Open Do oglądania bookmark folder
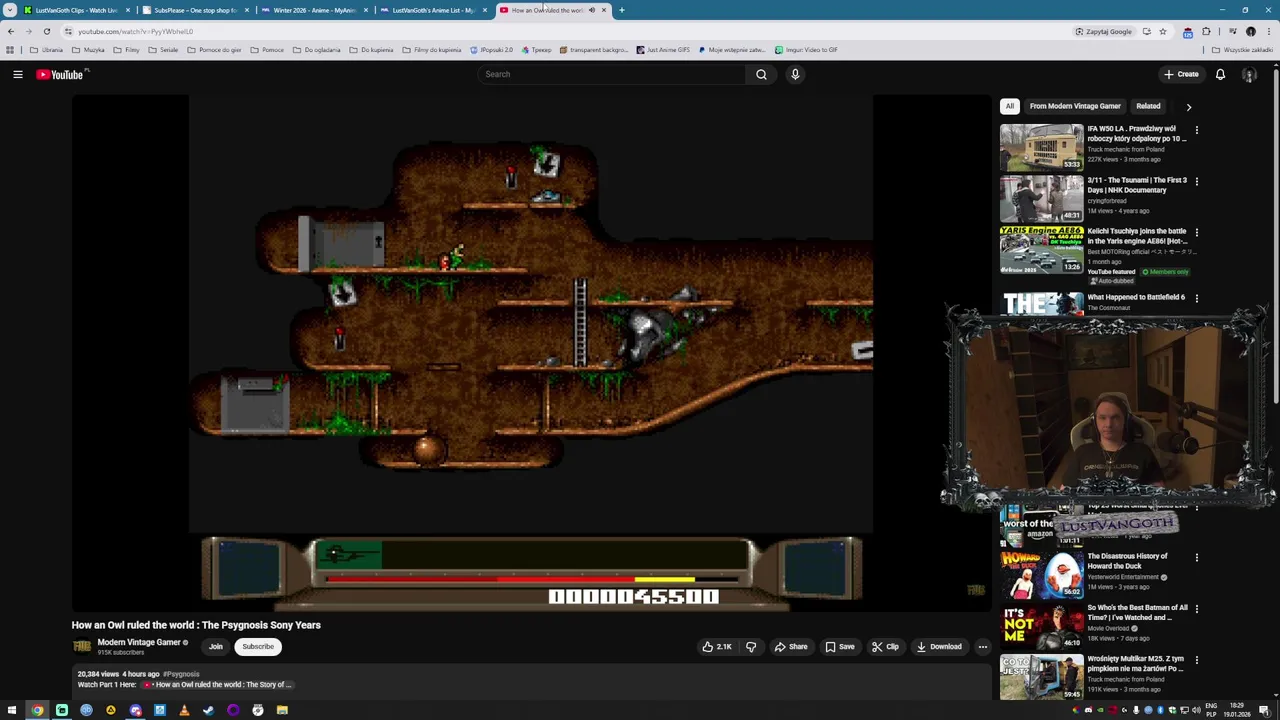1280x720 pixels. [x=316, y=49]
